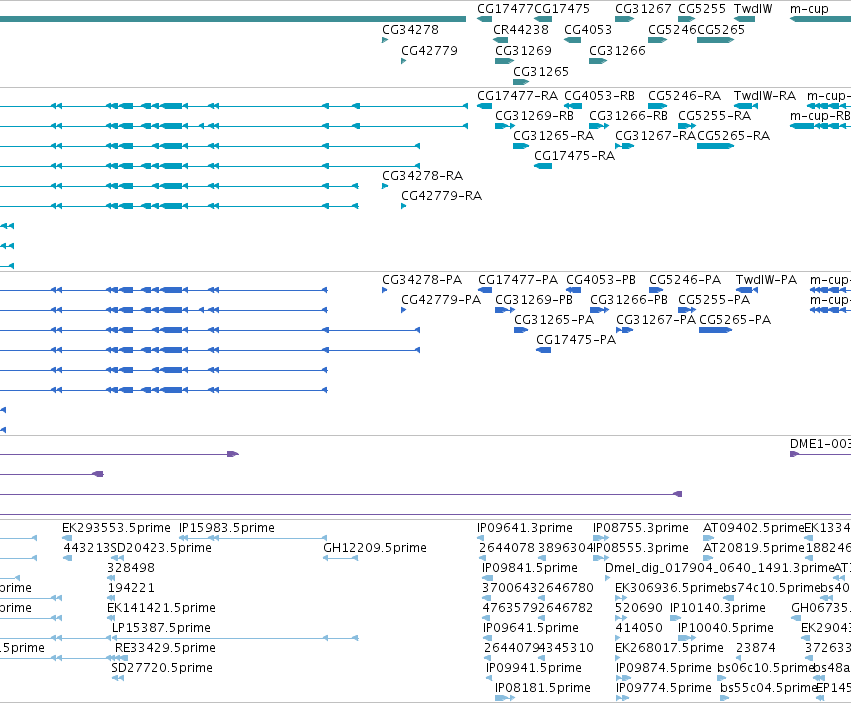Click EST RE33429.5prime
851x703 pixels.
[x=165, y=648]
